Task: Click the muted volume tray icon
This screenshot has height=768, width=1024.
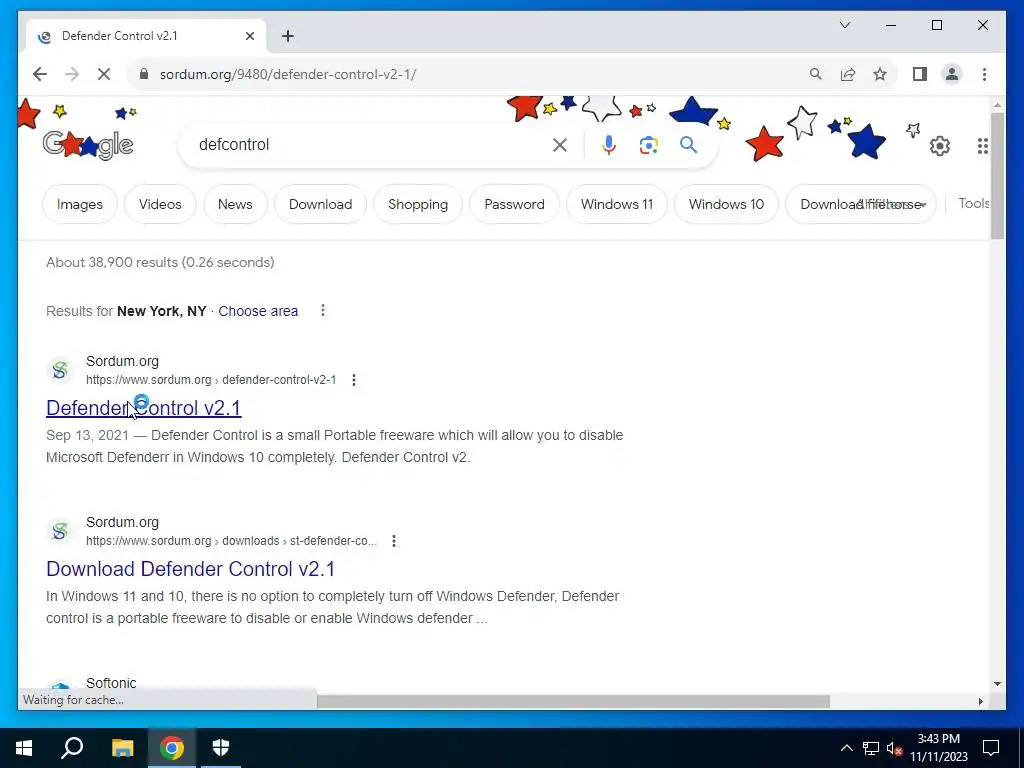Action: (x=895, y=748)
